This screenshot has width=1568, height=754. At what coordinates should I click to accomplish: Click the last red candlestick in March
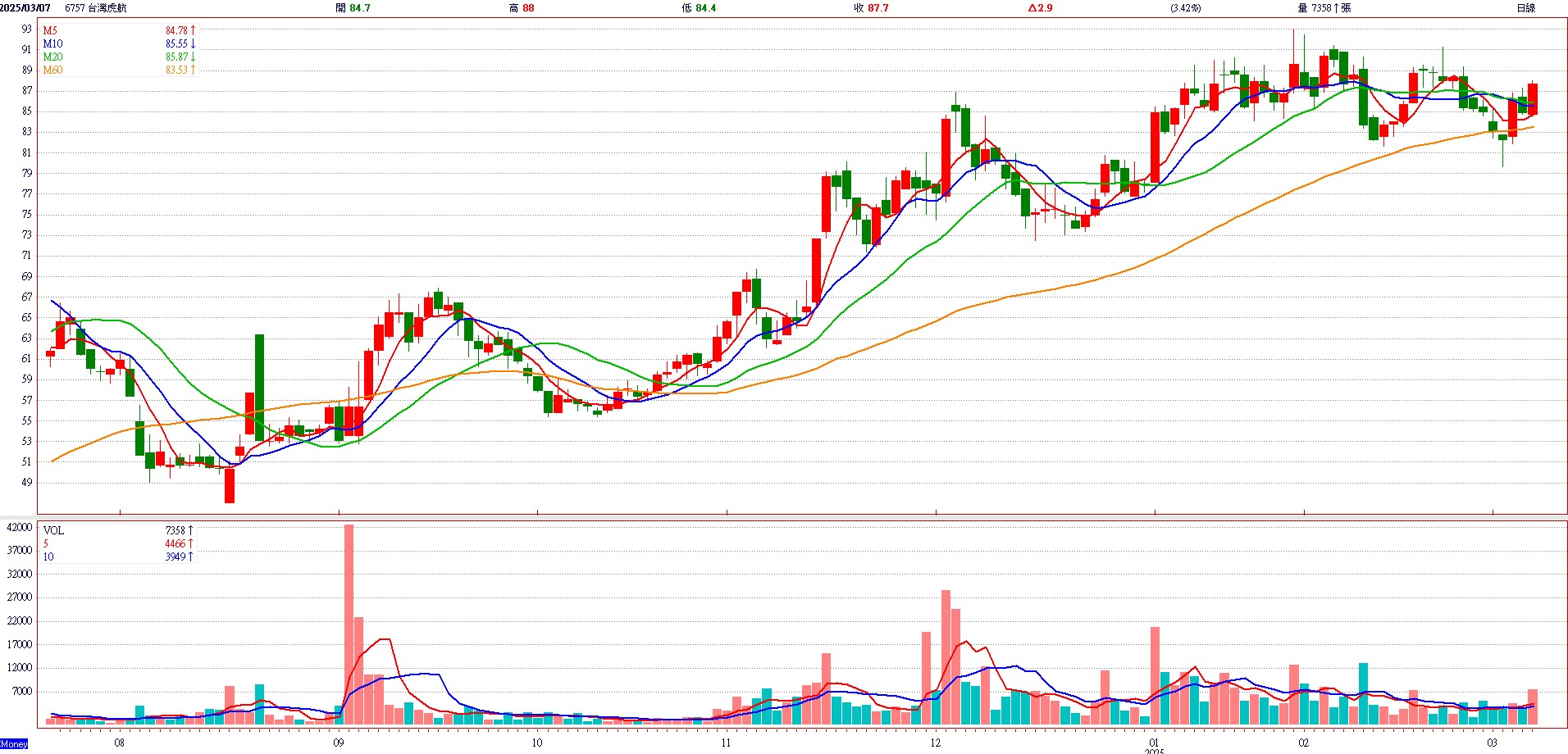1532,98
